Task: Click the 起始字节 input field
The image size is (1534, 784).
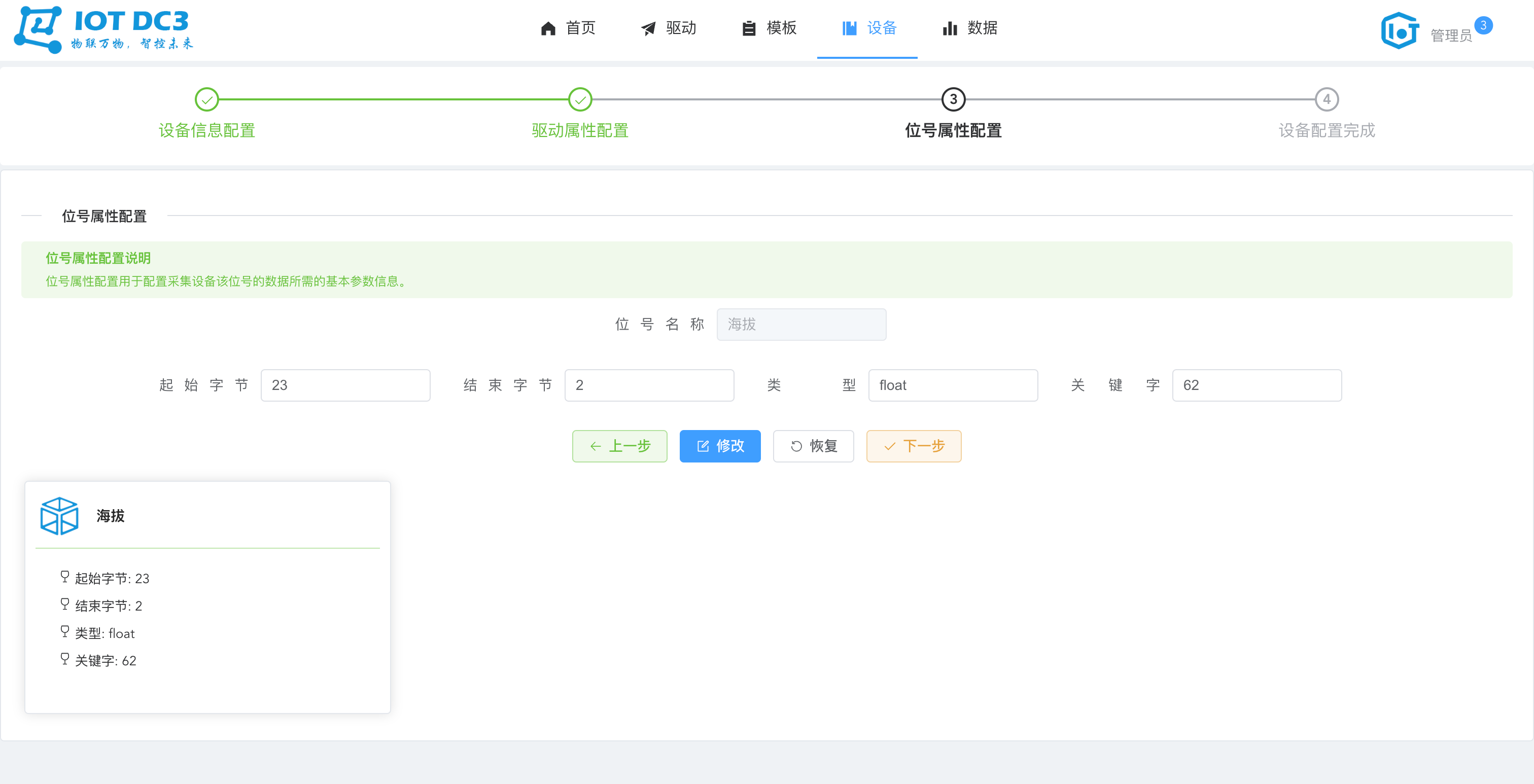Action: tap(345, 385)
